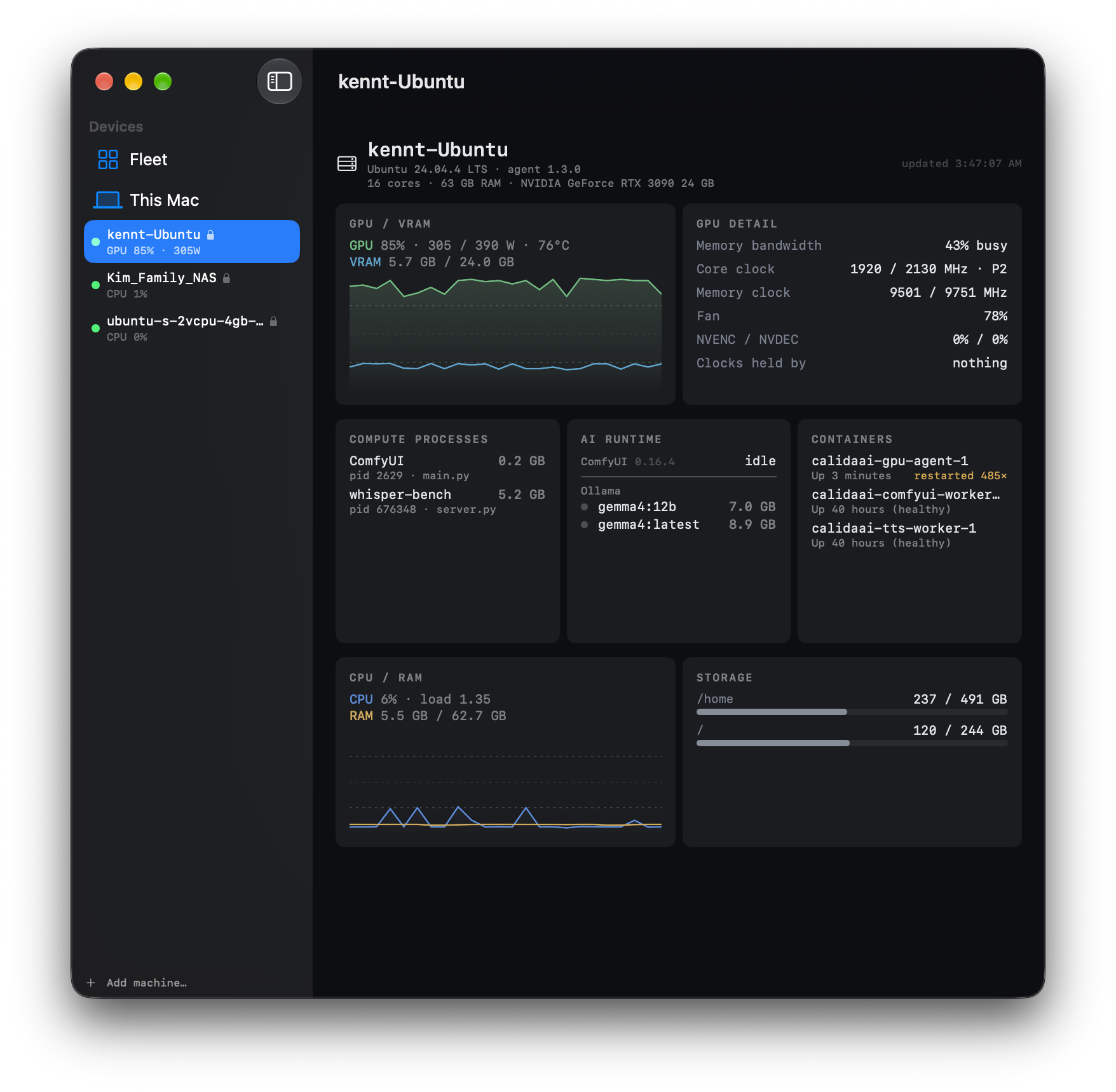Viewport: 1116px width, 1092px height.
Task: Click the GPU / VRAM history graph
Action: 505,334
